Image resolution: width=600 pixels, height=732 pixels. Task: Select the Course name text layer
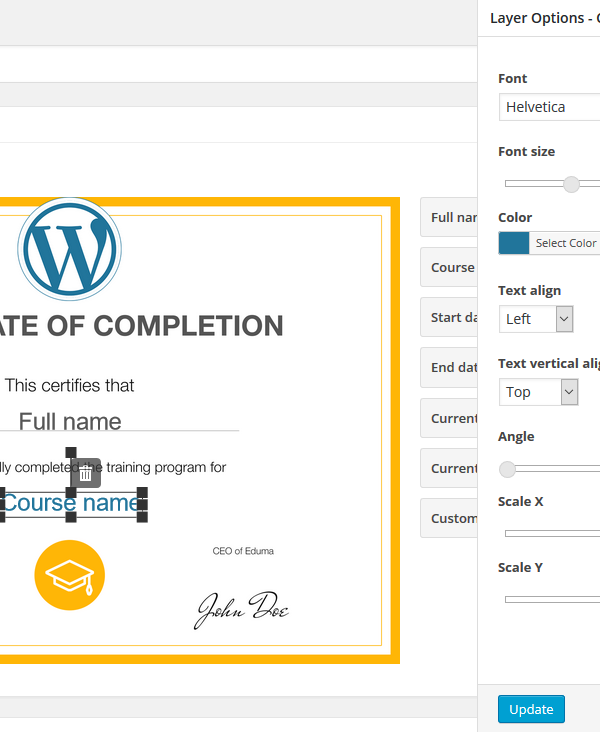(70, 502)
